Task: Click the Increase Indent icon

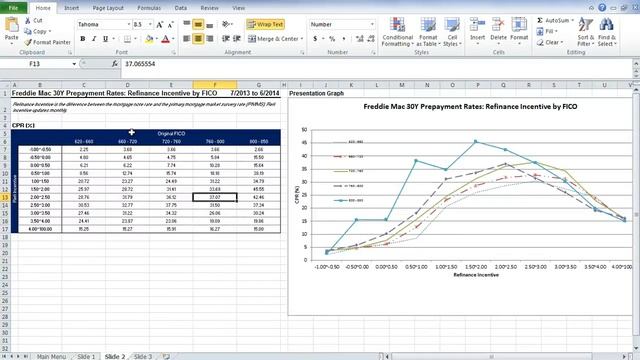Action: [x=237, y=39]
